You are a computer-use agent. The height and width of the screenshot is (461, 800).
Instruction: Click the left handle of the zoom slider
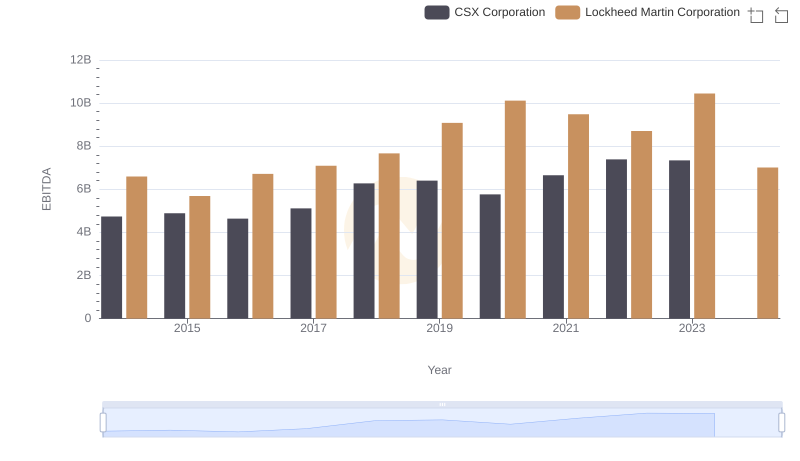click(103, 423)
